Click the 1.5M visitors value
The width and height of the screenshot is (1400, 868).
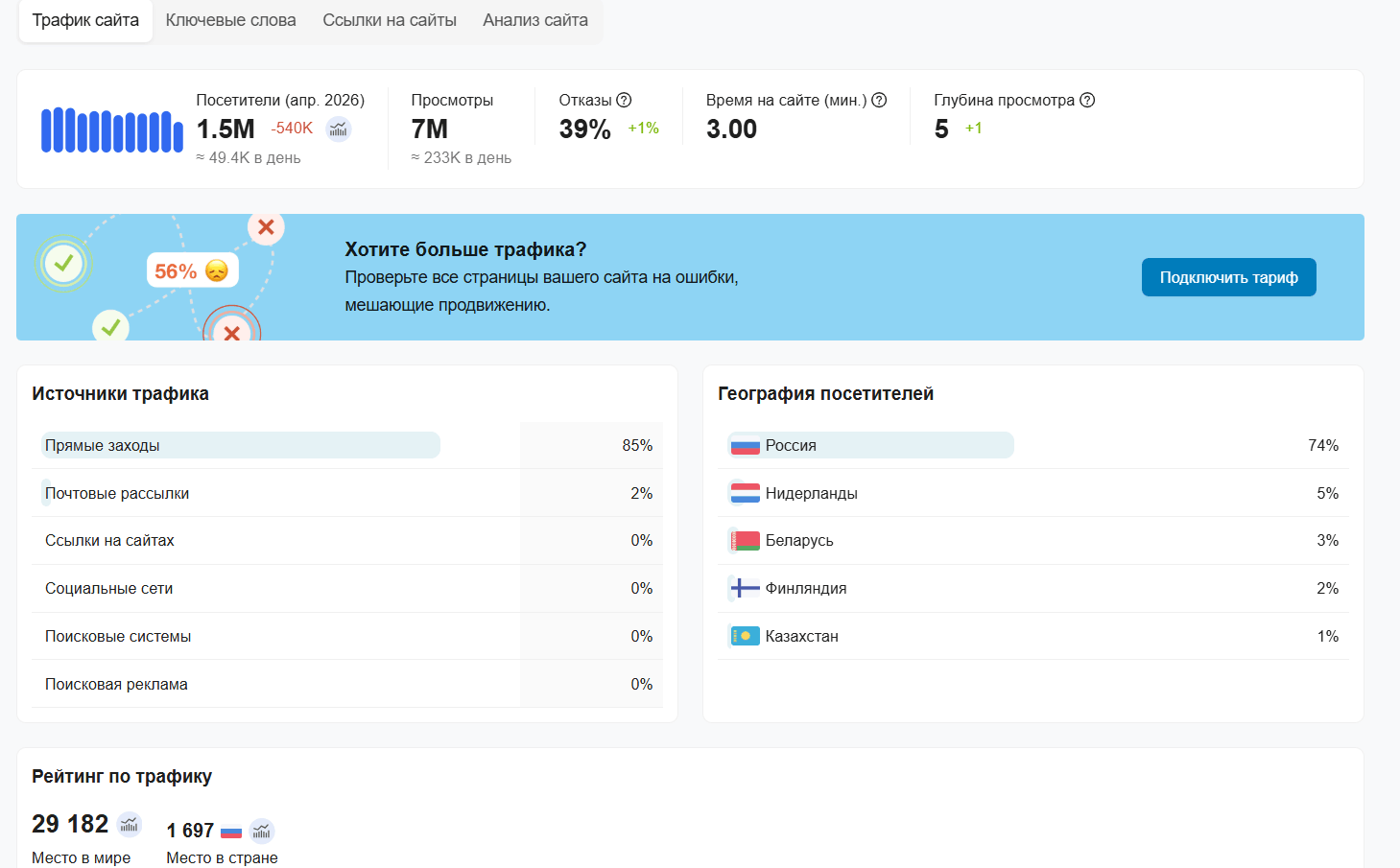(x=225, y=129)
